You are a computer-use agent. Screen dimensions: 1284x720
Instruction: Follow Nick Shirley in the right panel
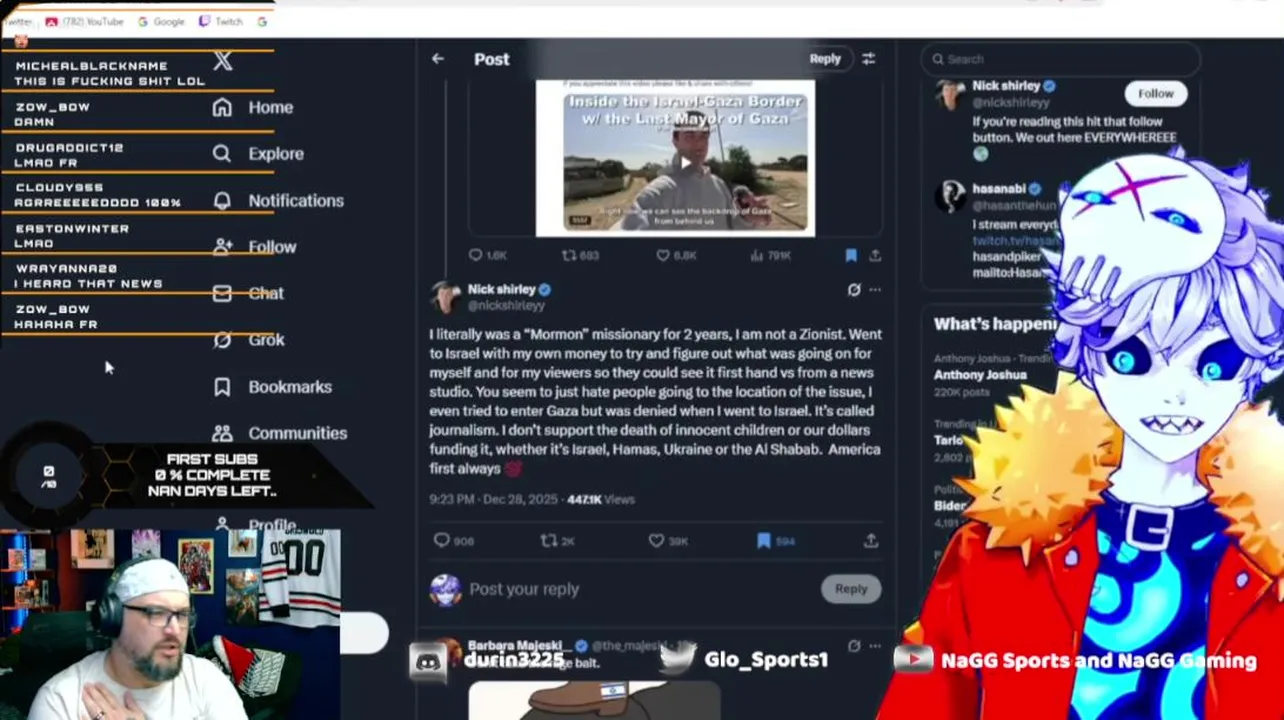[x=1155, y=94]
